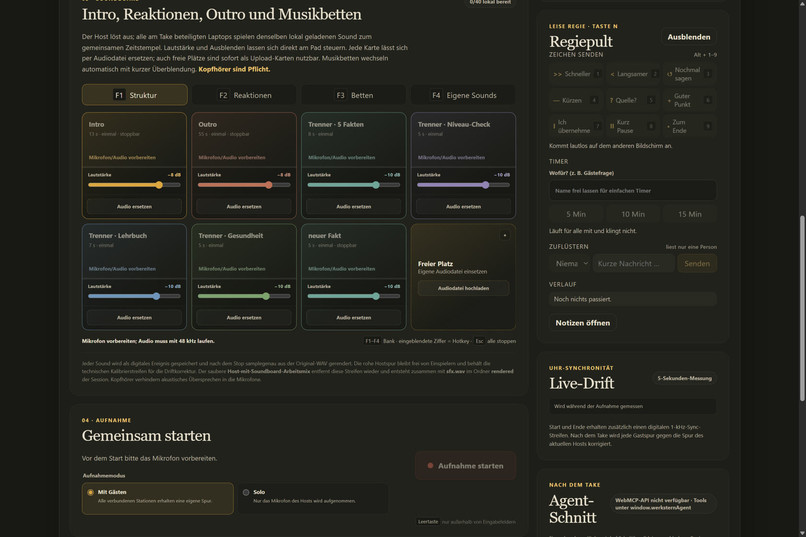Start a 5 Min timer
Screen dimensions: 806x537
[x=576, y=214]
